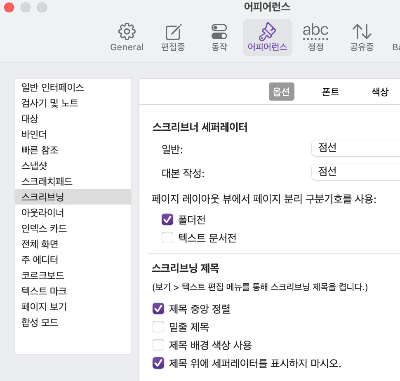Select 코르크보드 in the sidebar
This screenshot has width=400, height=381.
(73, 275)
